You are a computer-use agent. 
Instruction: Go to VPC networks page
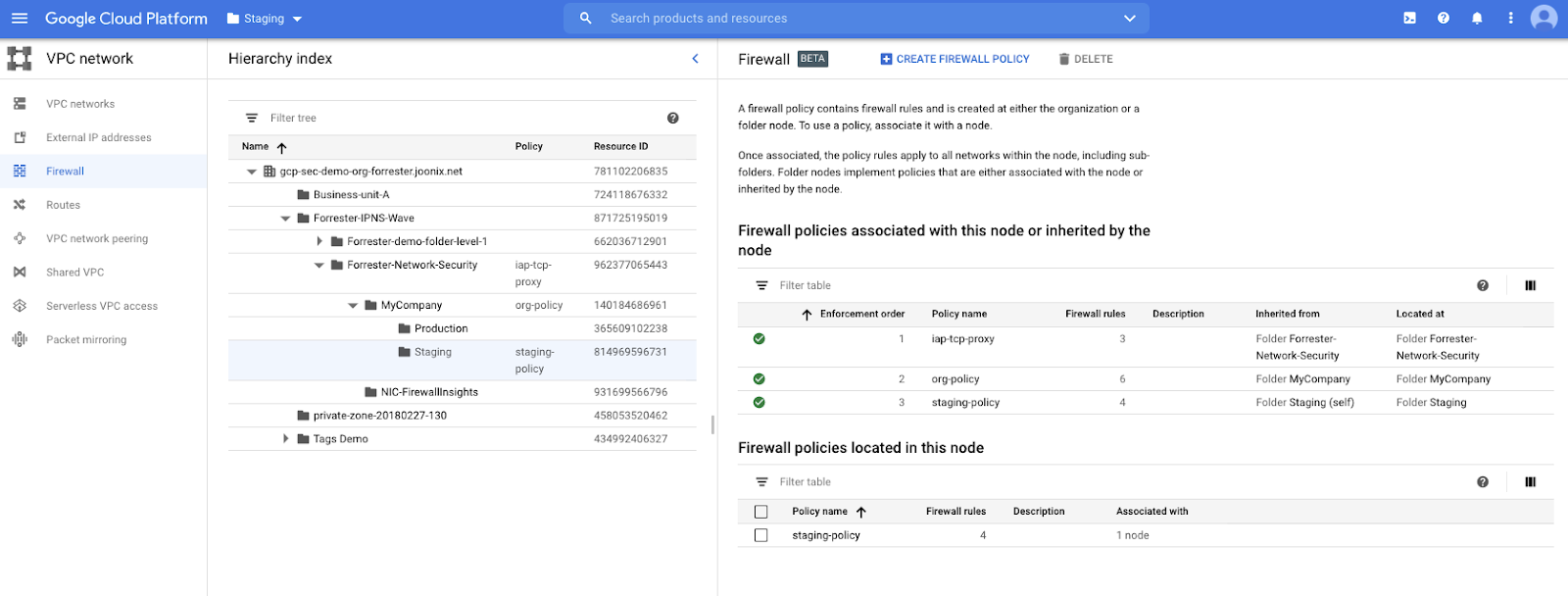pos(80,104)
